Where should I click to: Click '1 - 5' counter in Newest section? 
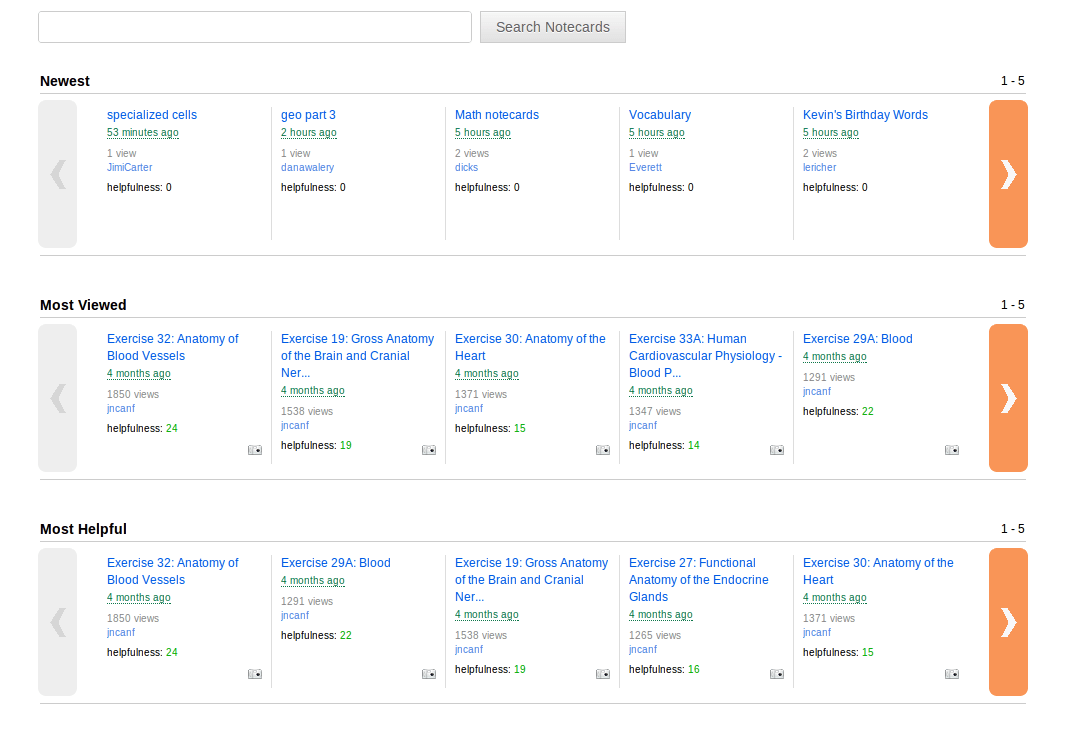click(x=1012, y=81)
